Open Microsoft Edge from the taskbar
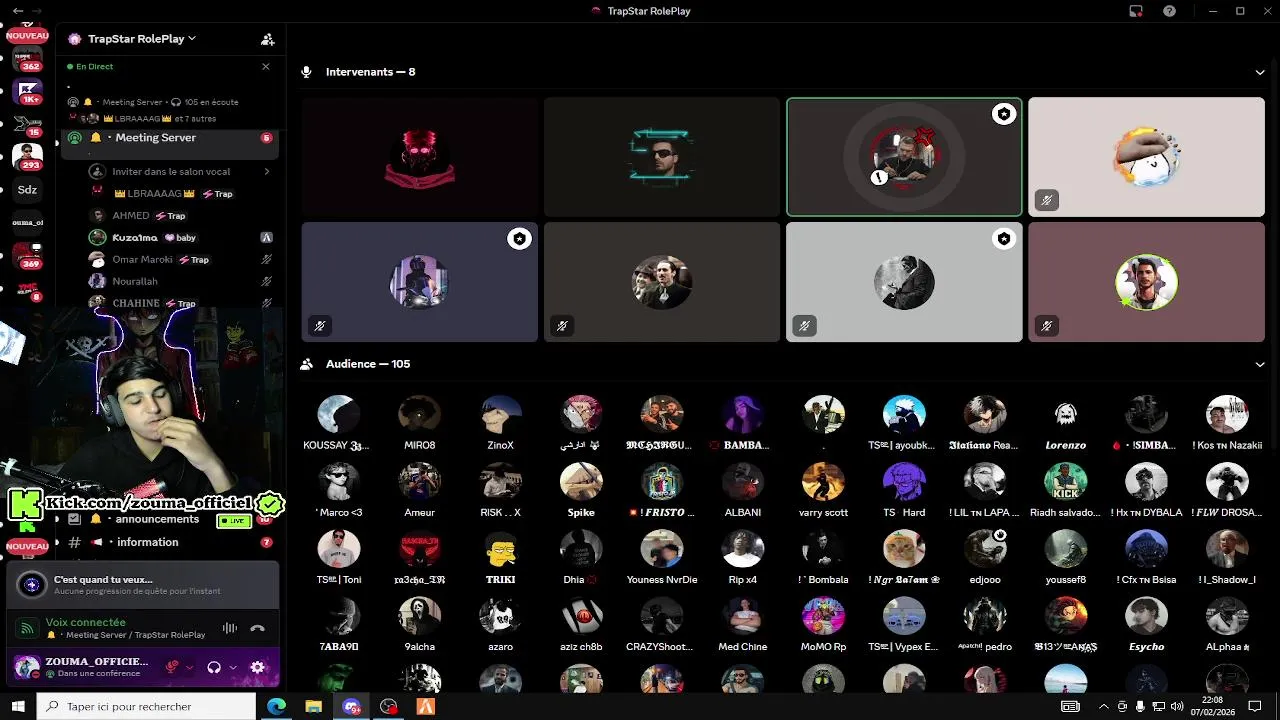This screenshot has height=720, width=1280. tap(276, 706)
